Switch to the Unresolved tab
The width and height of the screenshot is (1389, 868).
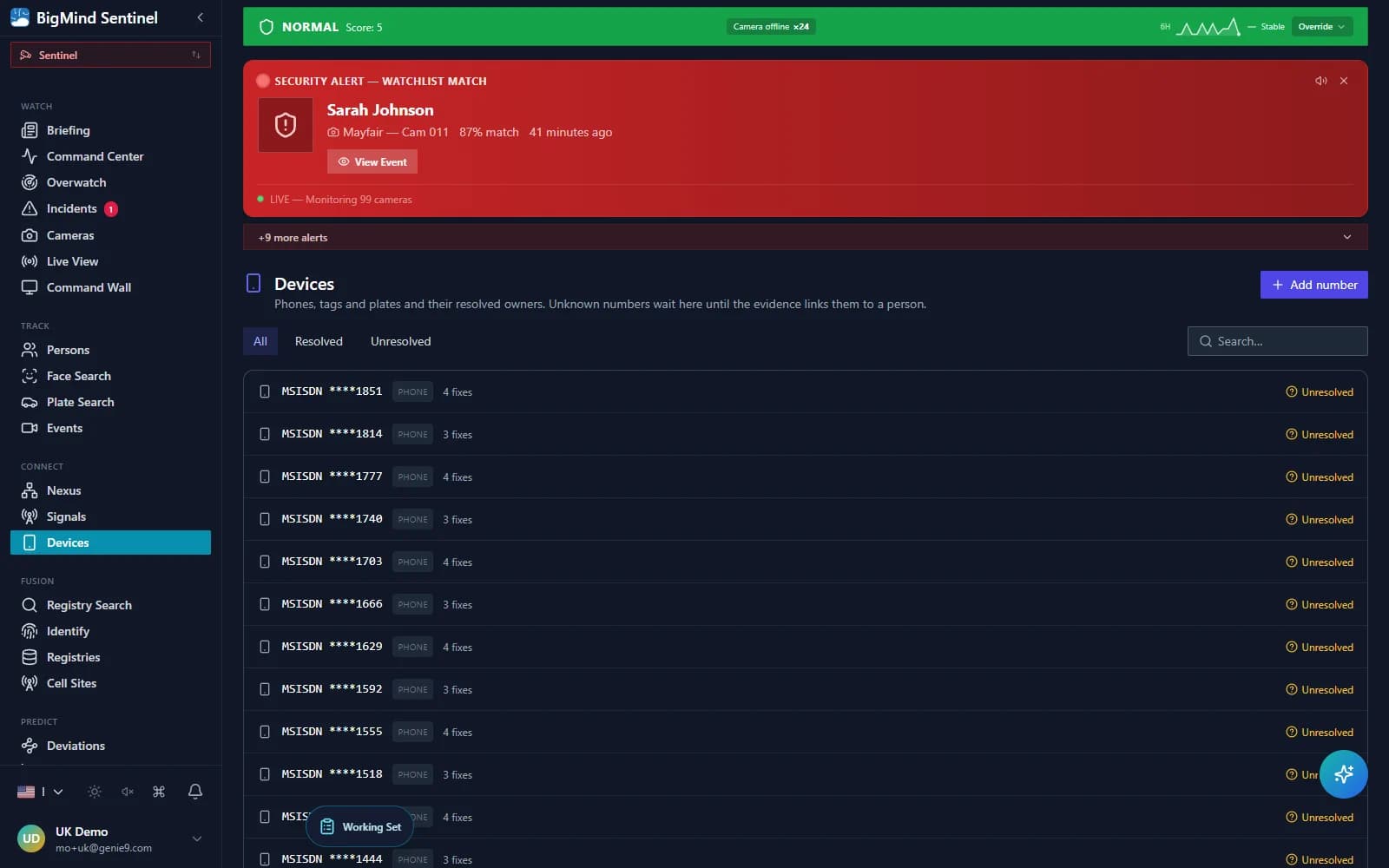click(x=400, y=341)
